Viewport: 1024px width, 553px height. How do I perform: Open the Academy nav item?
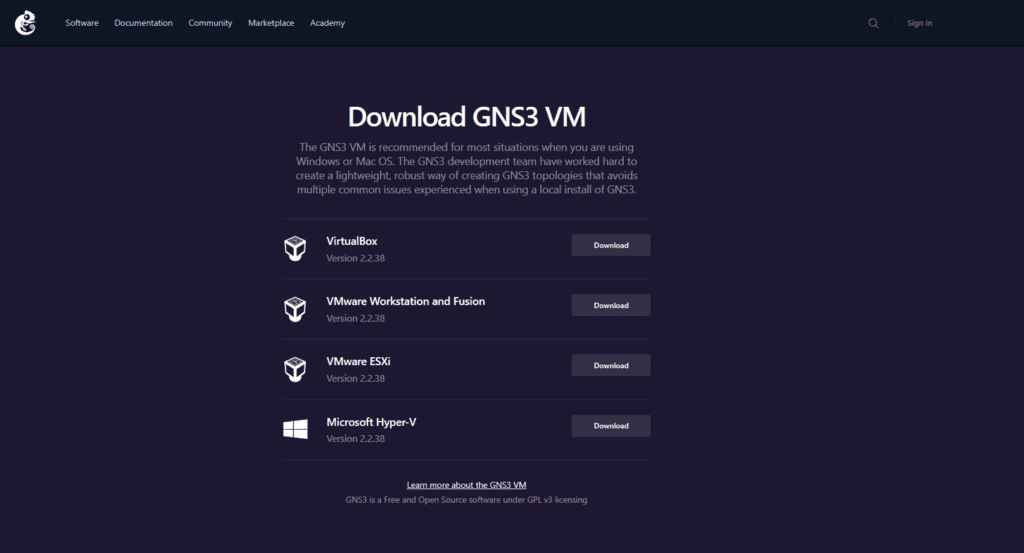click(327, 23)
